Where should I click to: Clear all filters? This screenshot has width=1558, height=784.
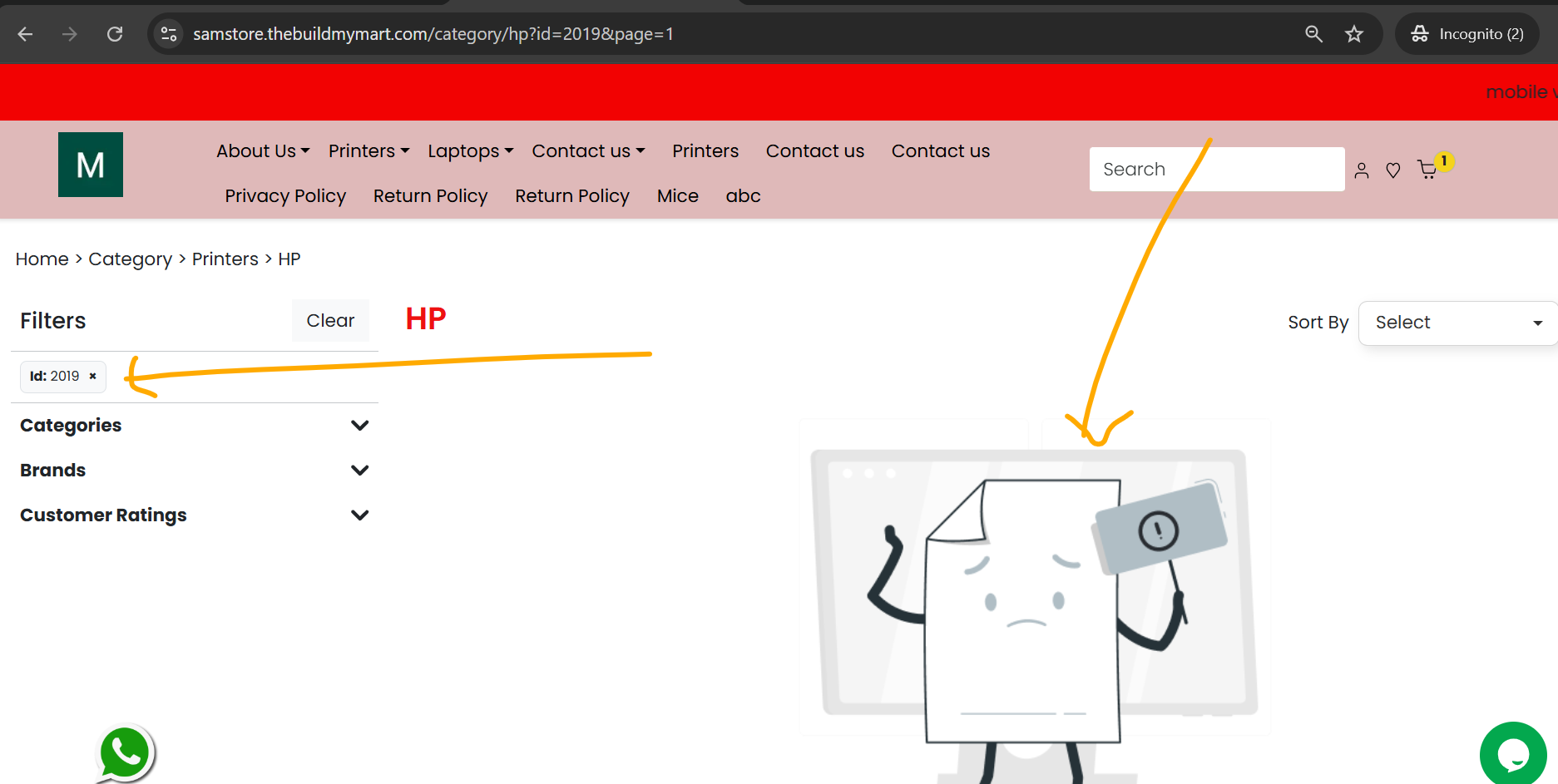pos(330,320)
